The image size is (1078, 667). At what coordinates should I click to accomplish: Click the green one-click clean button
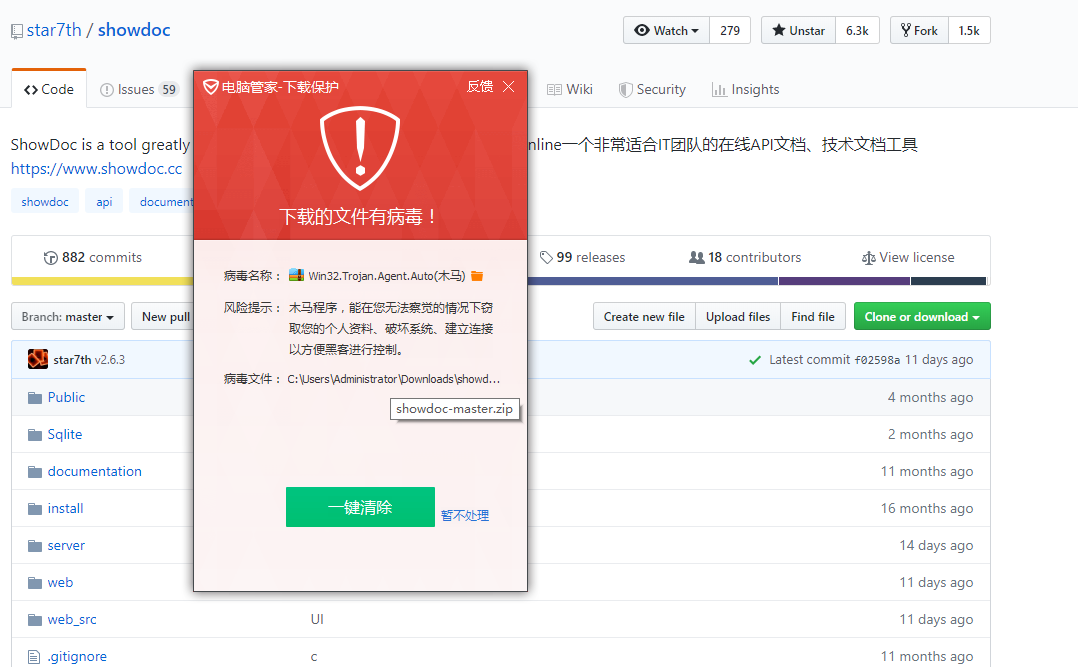tap(360, 507)
